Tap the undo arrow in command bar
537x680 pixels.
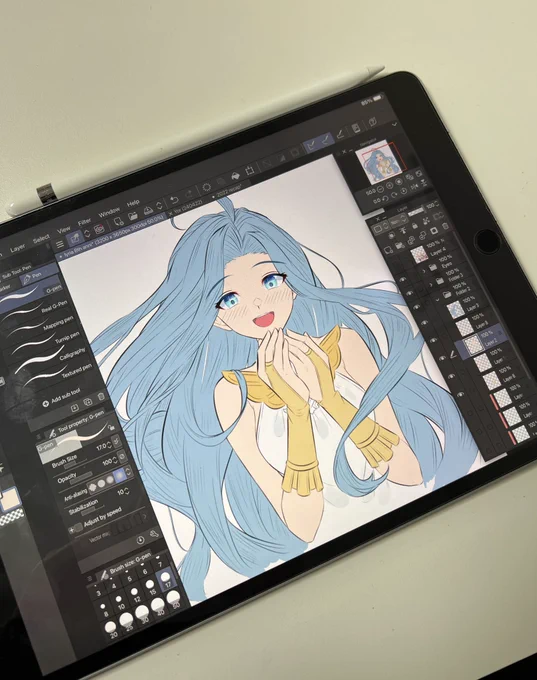pyautogui.click(x=174, y=200)
